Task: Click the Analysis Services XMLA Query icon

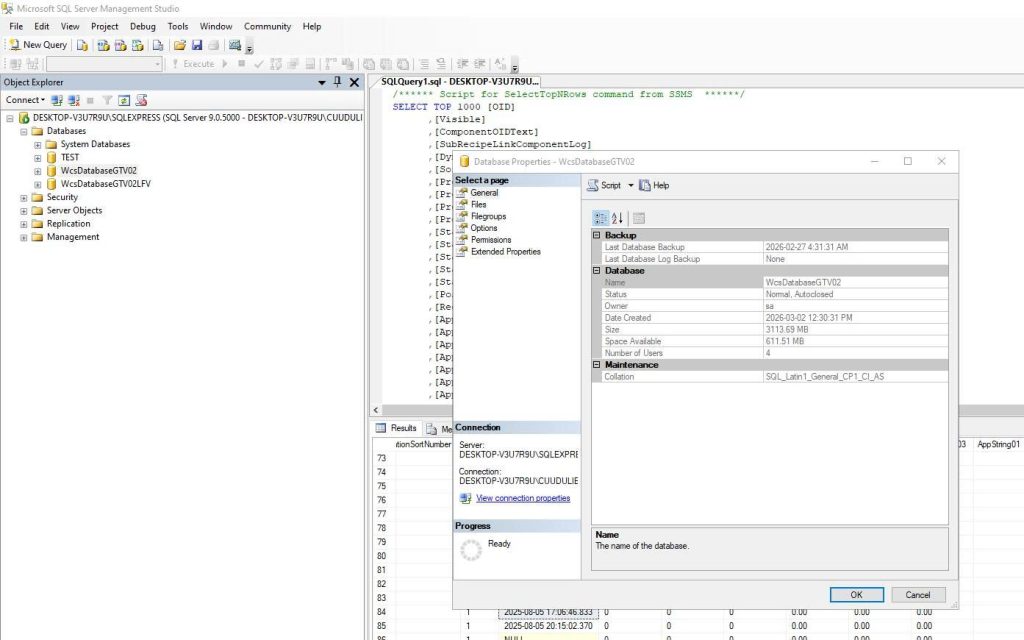Action: (137, 45)
